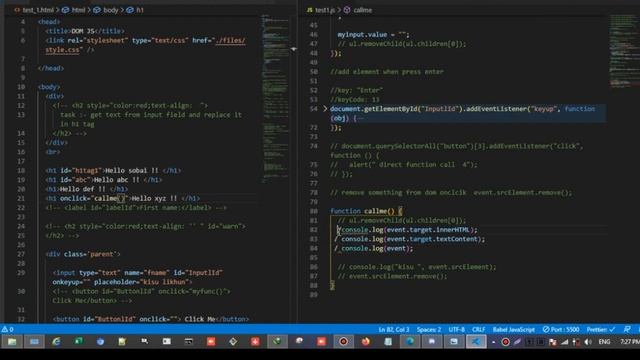
Task: Open Google Chrome from the taskbar
Action: (x=100, y=342)
